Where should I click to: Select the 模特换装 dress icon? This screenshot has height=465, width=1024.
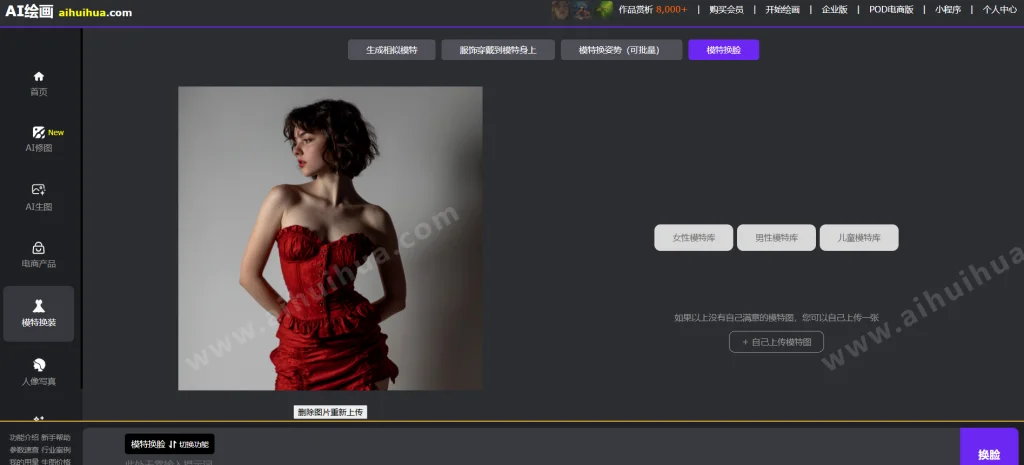coord(39,306)
